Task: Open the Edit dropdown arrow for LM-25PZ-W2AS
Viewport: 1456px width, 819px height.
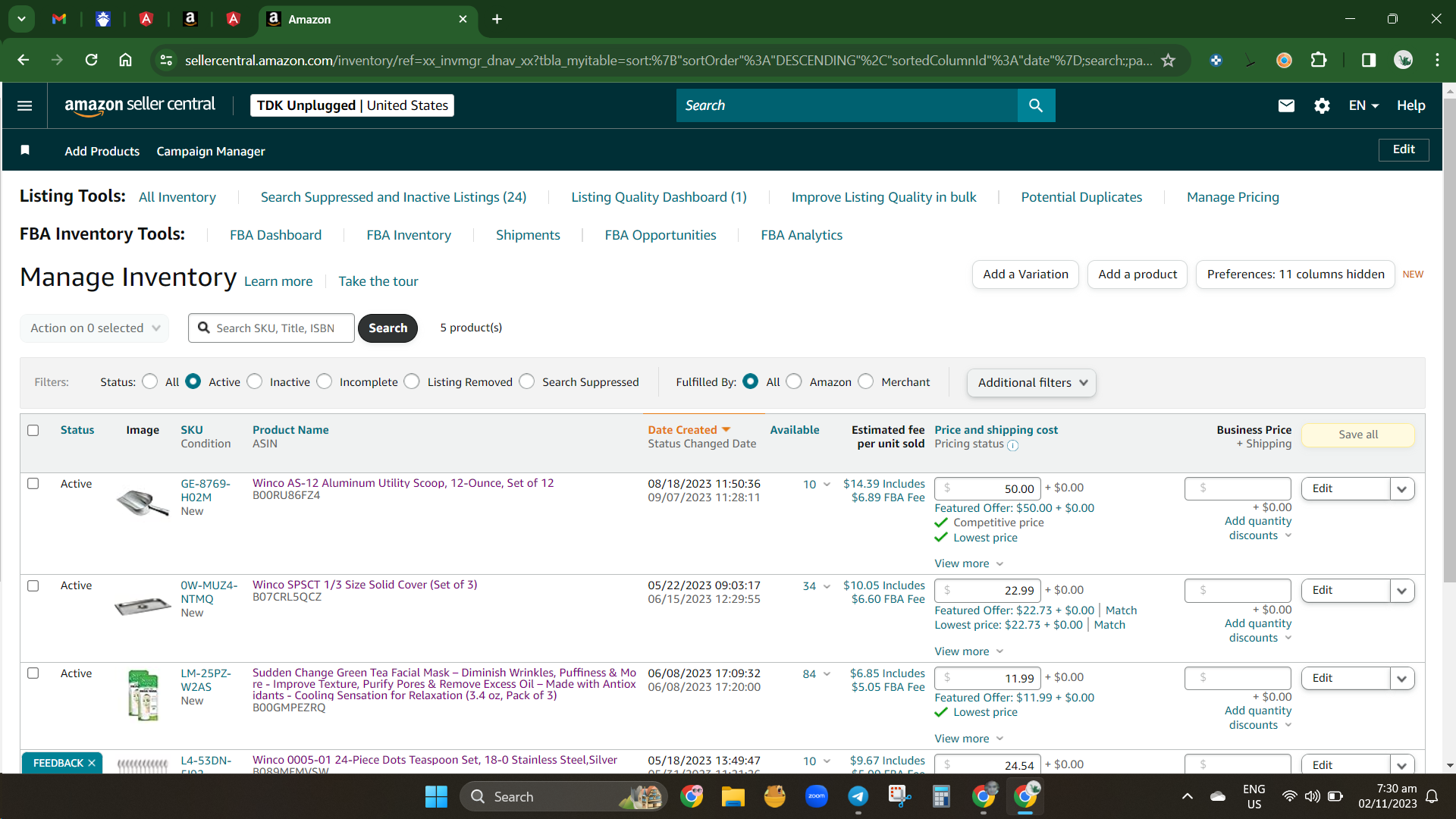Action: click(x=1402, y=679)
